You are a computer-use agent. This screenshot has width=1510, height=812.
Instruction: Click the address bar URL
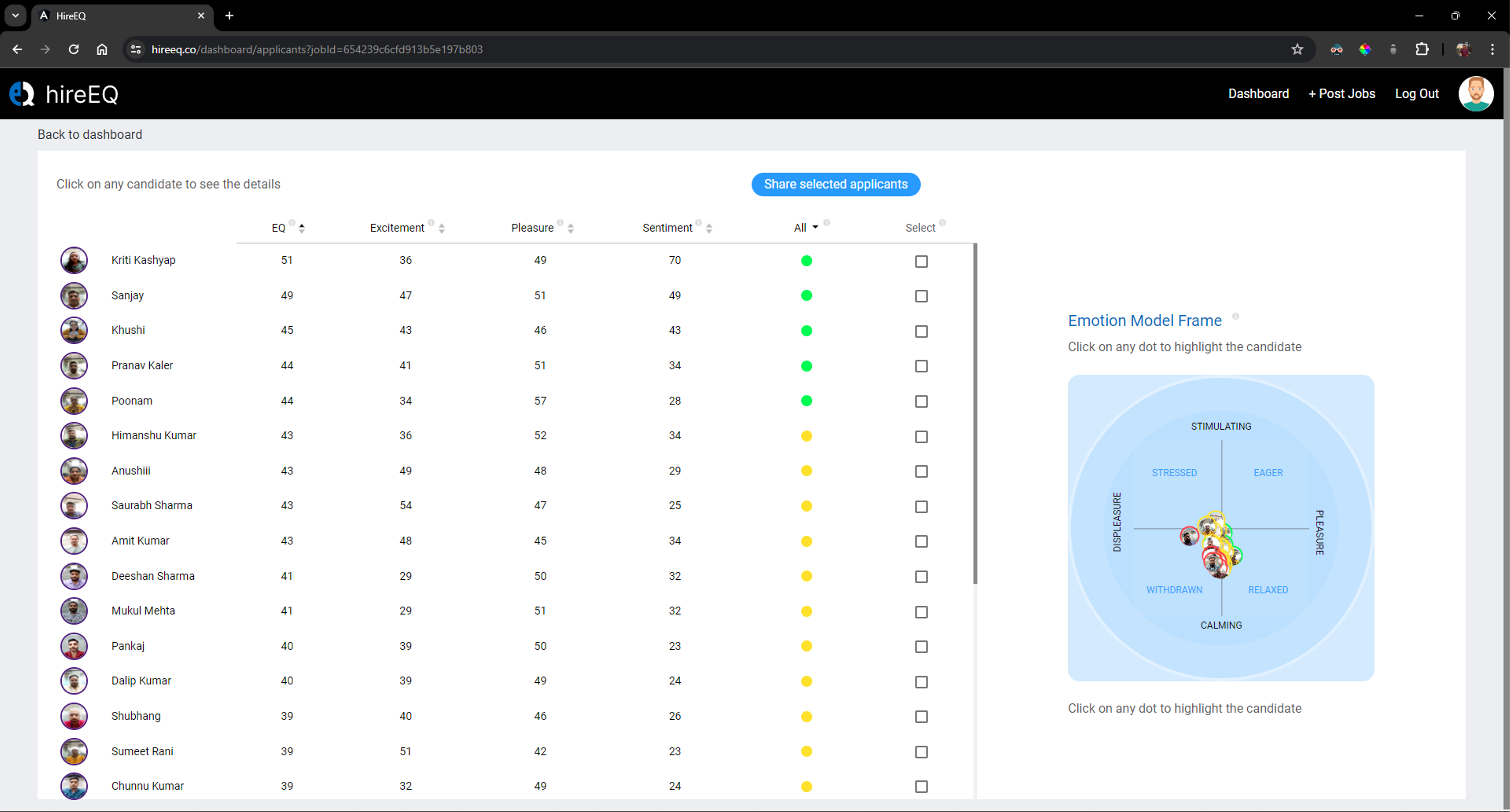point(317,49)
